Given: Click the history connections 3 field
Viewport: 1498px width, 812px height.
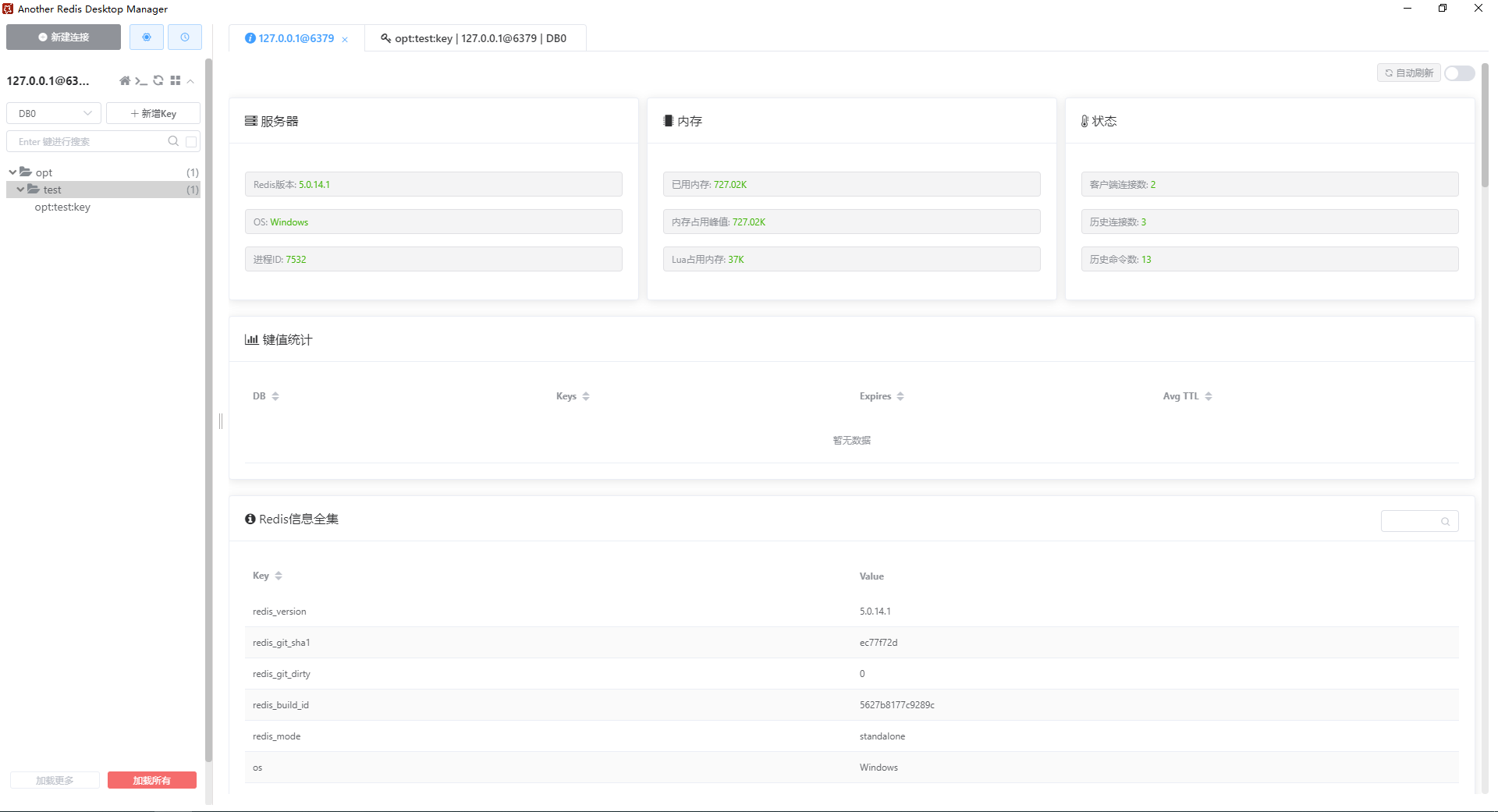Looking at the screenshot, I should pos(1270,222).
